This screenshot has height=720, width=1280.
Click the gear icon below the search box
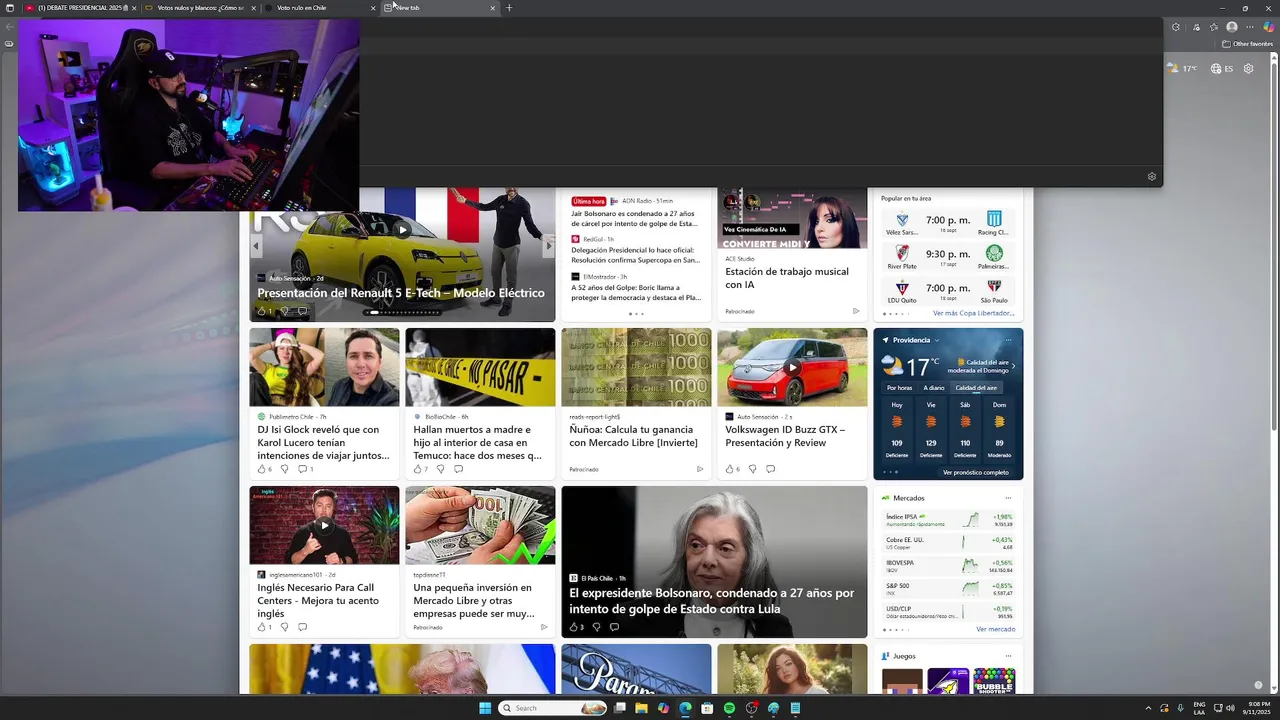click(x=1152, y=177)
